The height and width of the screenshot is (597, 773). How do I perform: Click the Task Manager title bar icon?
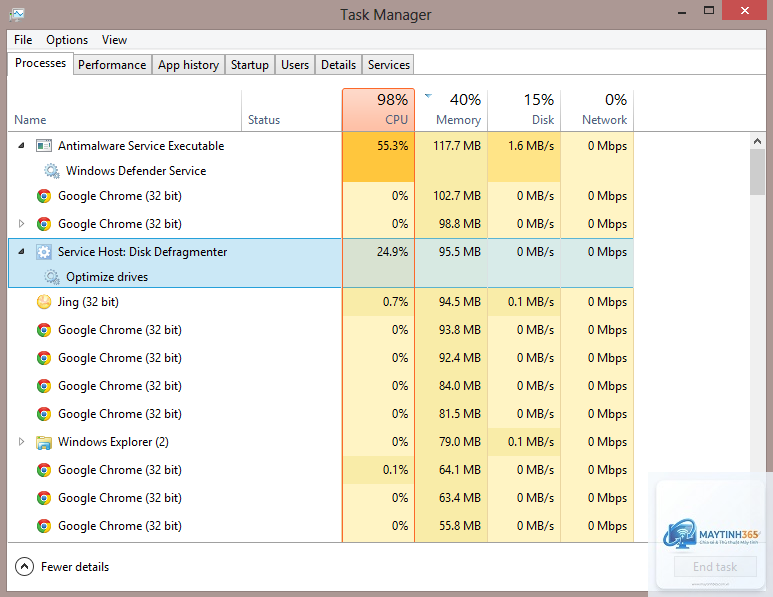(x=16, y=14)
